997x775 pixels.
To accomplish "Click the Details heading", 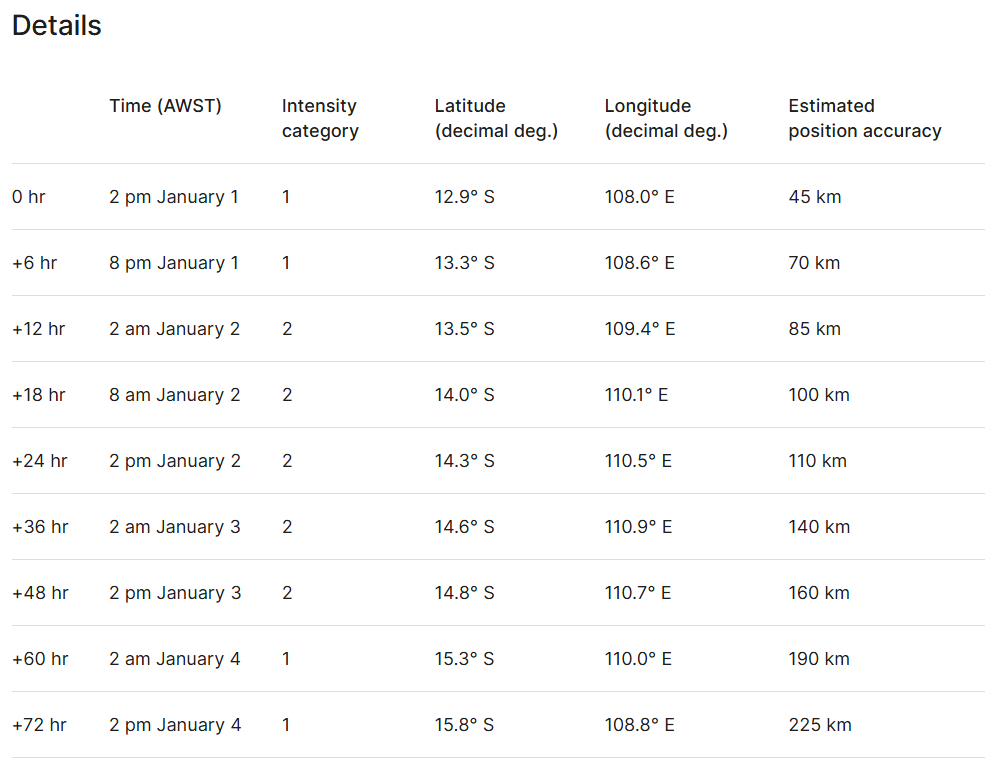I will 57,26.
